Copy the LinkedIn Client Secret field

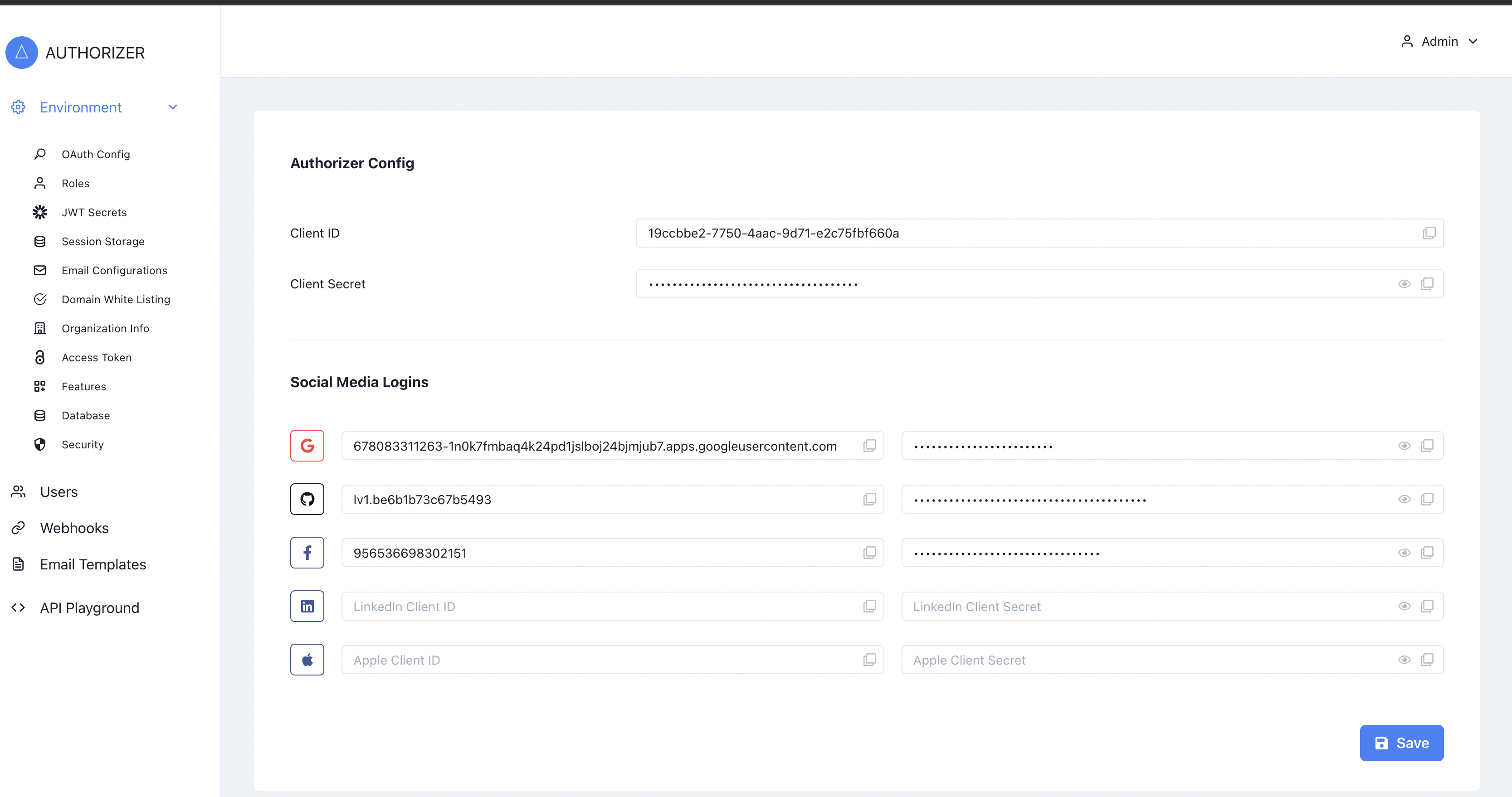[x=1427, y=606]
